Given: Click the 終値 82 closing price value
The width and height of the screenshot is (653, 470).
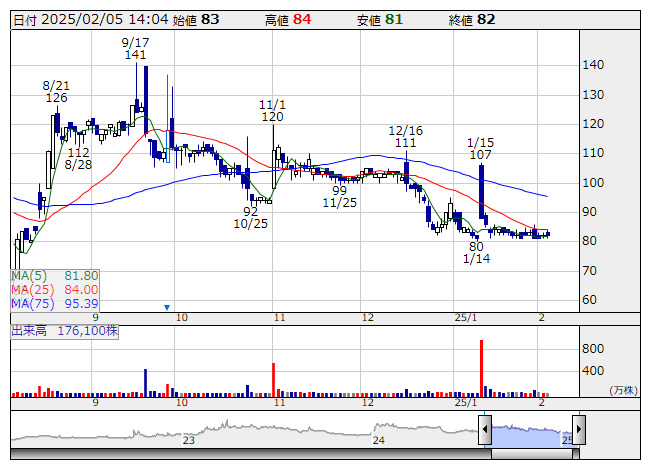Looking at the screenshot, I should coord(472,20).
